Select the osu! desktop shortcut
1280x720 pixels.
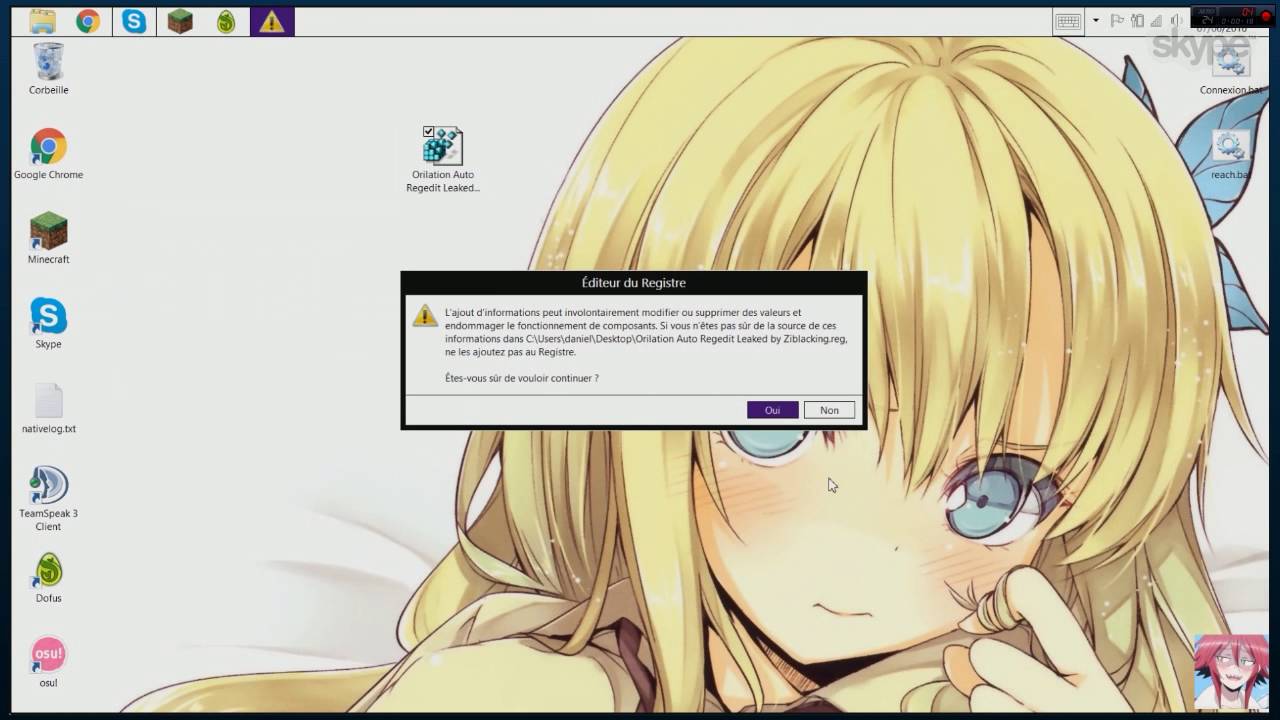[48, 662]
